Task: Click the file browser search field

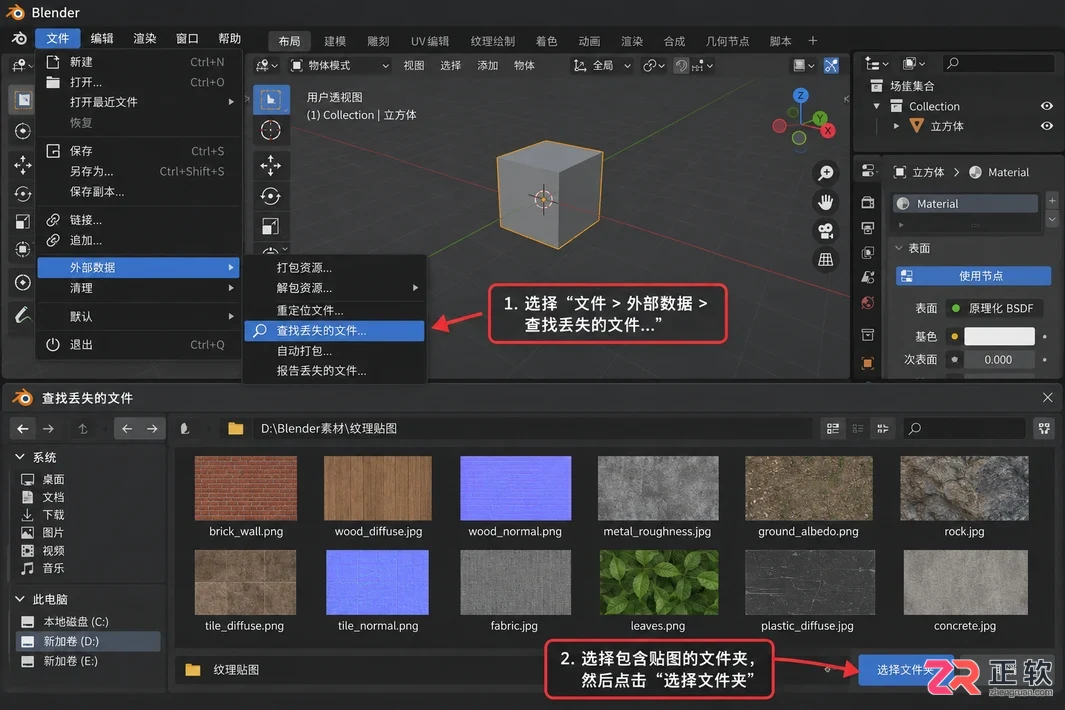Action: 963,429
